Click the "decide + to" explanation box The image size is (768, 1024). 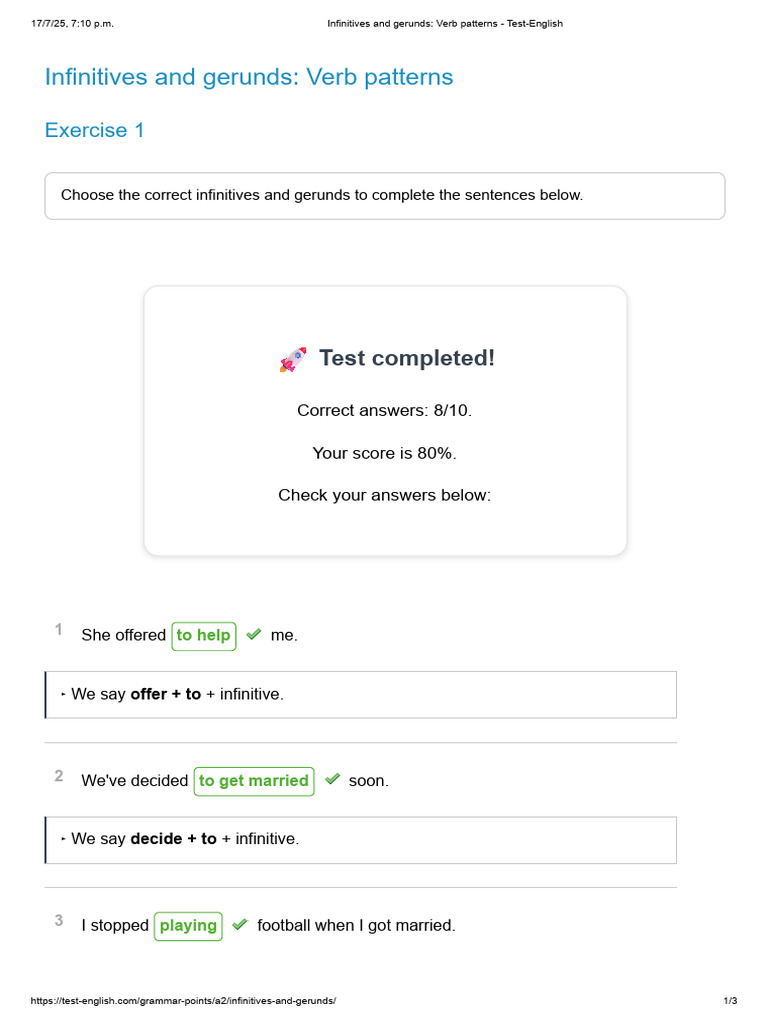point(360,839)
